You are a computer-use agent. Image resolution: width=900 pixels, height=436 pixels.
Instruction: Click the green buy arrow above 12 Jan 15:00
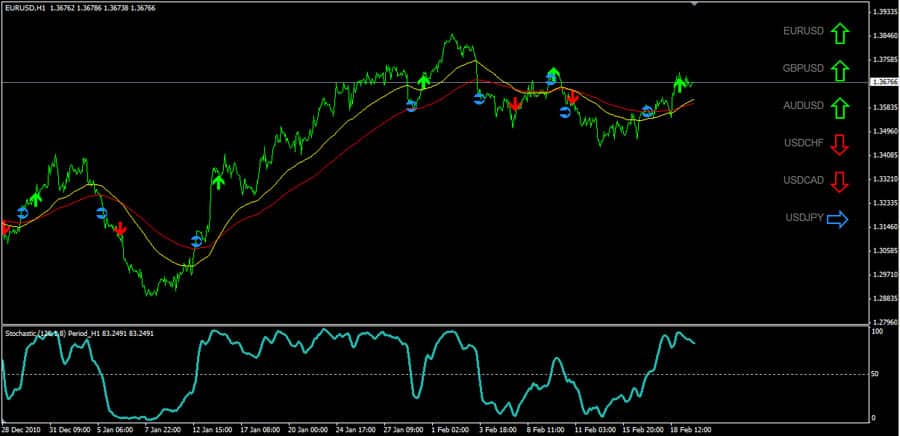(x=218, y=182)
